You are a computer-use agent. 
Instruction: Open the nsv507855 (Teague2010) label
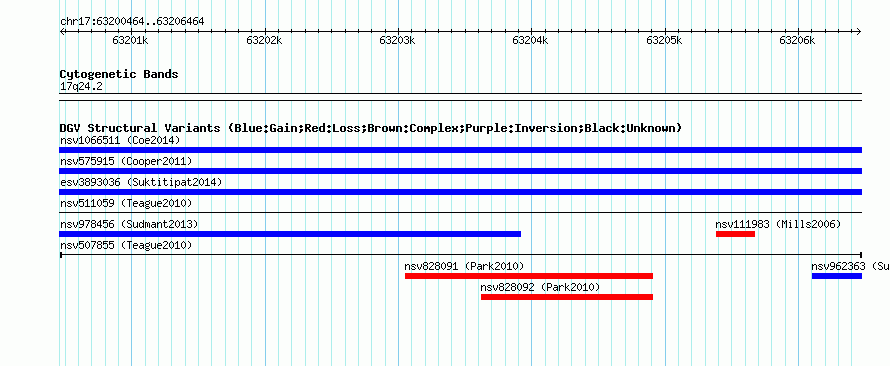pos(126,245)
